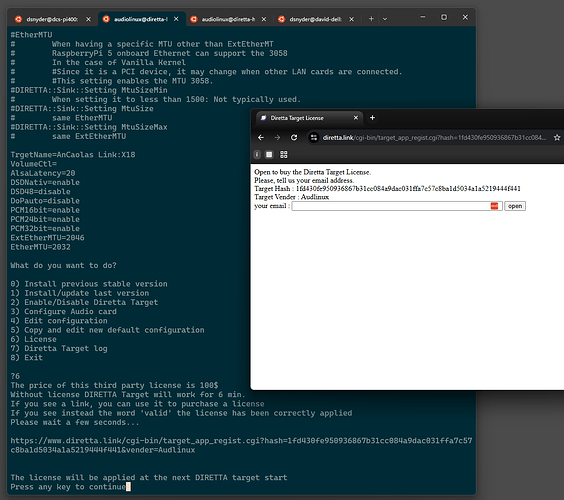This screenshot has height=500, width=564.
Task: Select the third audiolinux@diretta-h tab
Action: pyautogui.click(x=228, y=19)
